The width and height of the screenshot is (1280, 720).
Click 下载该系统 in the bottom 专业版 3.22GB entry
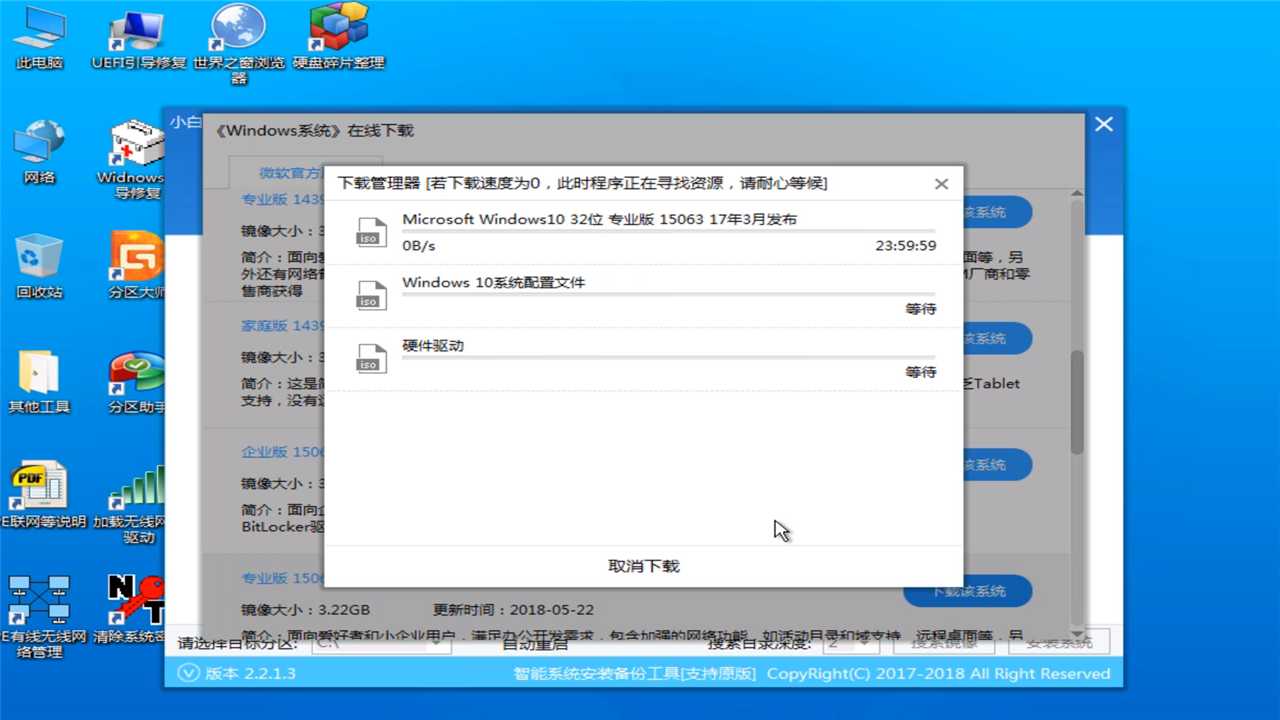(968, 591)
